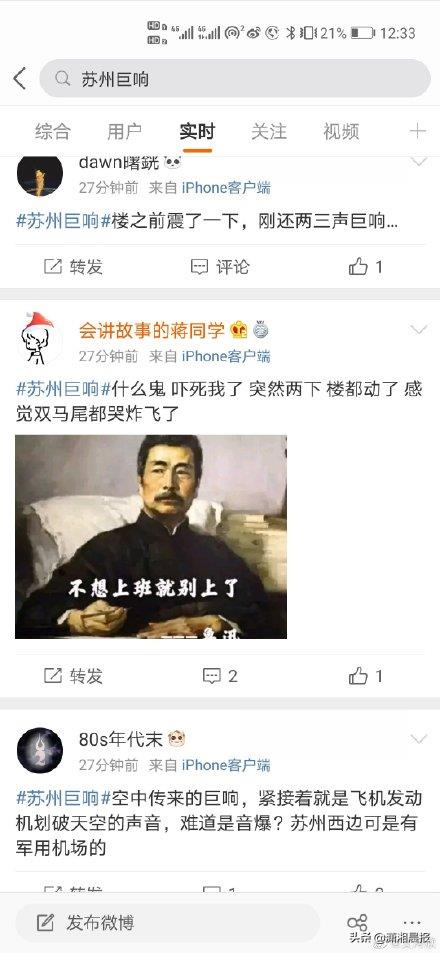Expand options chevron on dawn曙銧 post
This screenshot has height=953, width=440.
(x=419, y=162)
